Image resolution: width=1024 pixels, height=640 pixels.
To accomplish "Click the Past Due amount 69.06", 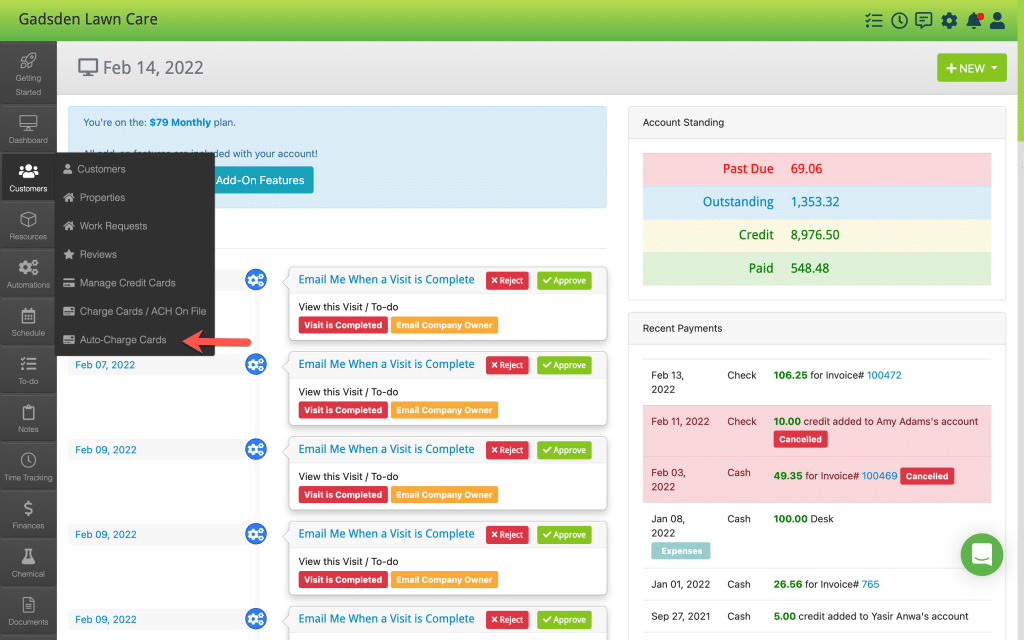I will pyautogui.click(x=806, y=168).
